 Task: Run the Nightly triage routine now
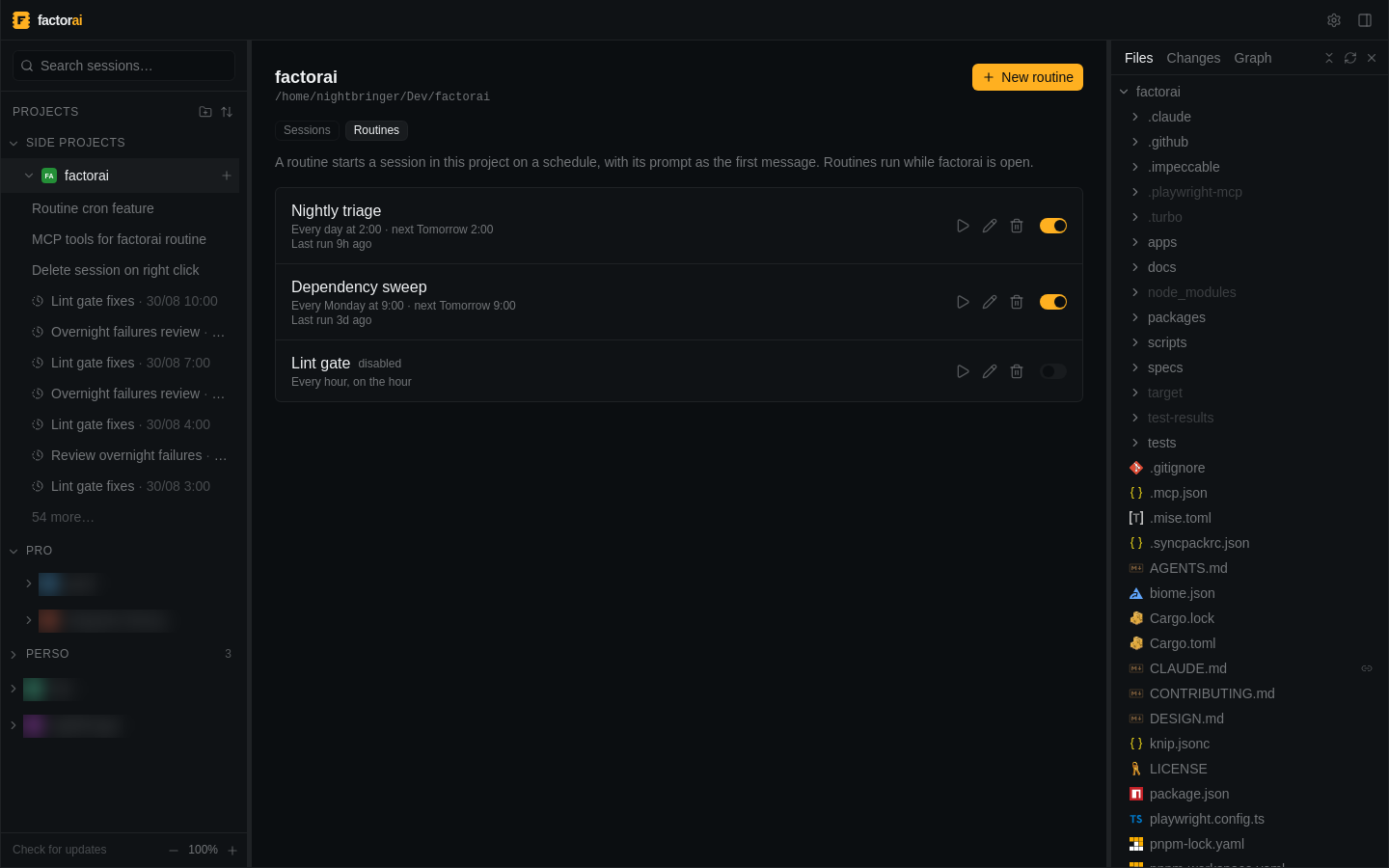pos(963,226)
